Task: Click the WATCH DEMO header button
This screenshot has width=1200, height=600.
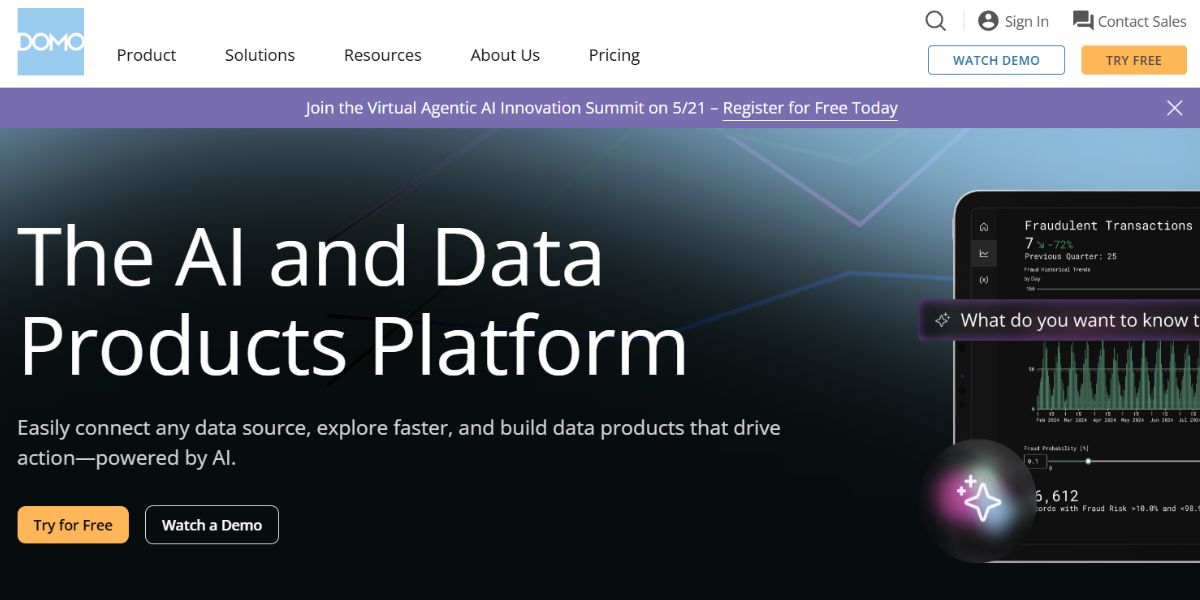Action: pos(996,60)
